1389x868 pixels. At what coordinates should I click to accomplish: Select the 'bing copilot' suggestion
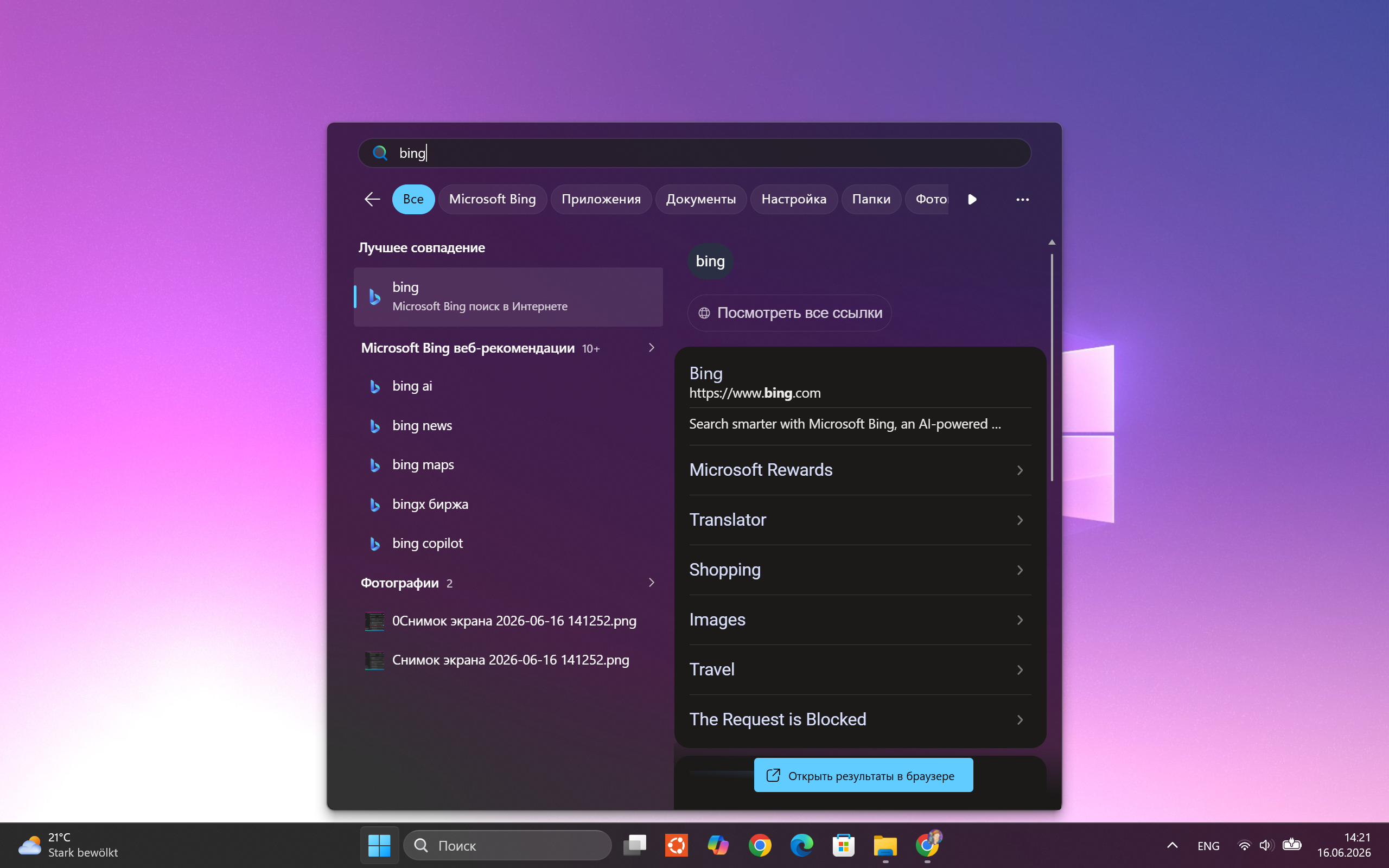pyautogui.click(x=508, y=544)
